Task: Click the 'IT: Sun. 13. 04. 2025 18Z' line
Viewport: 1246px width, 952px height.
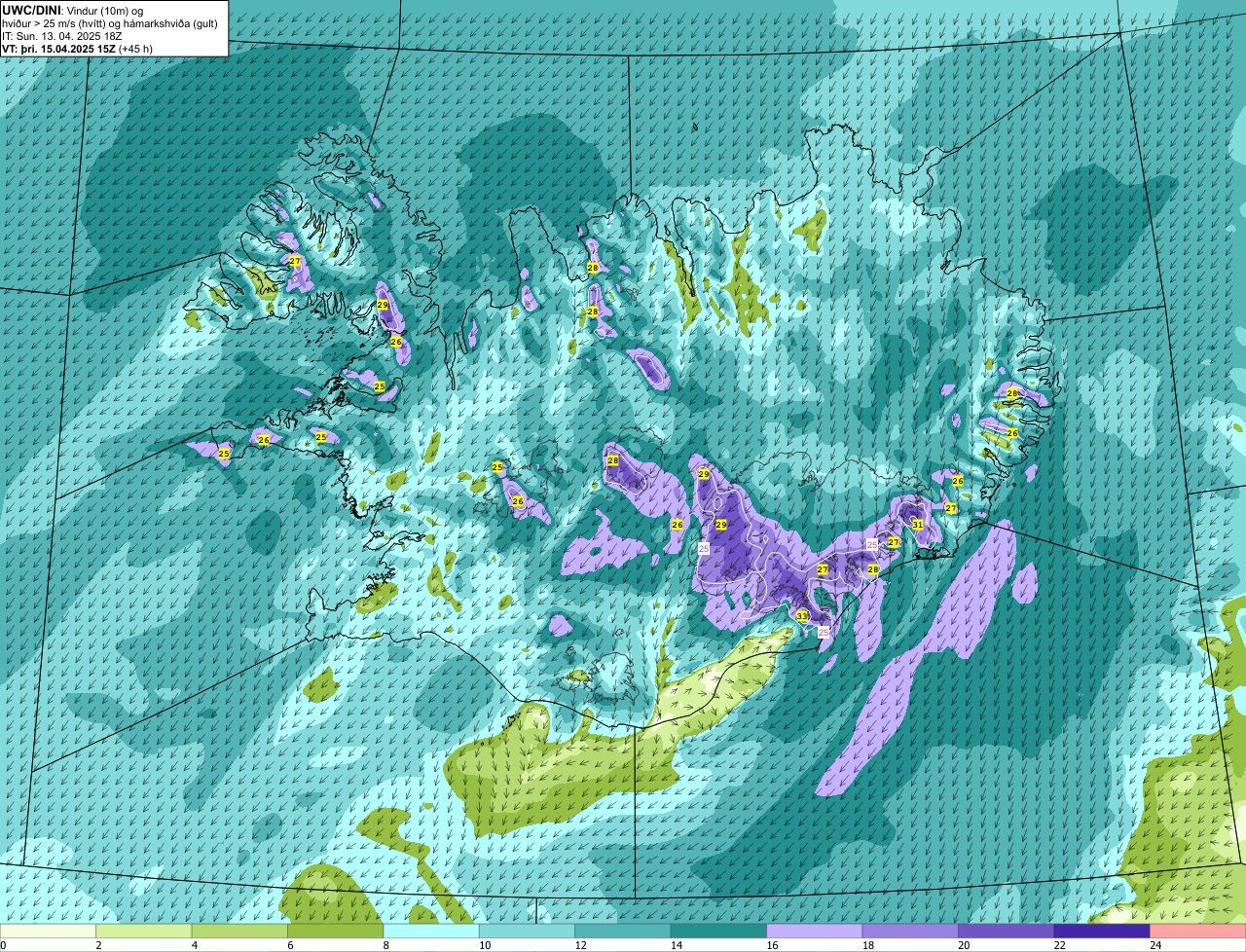Action: pos(62,36)
